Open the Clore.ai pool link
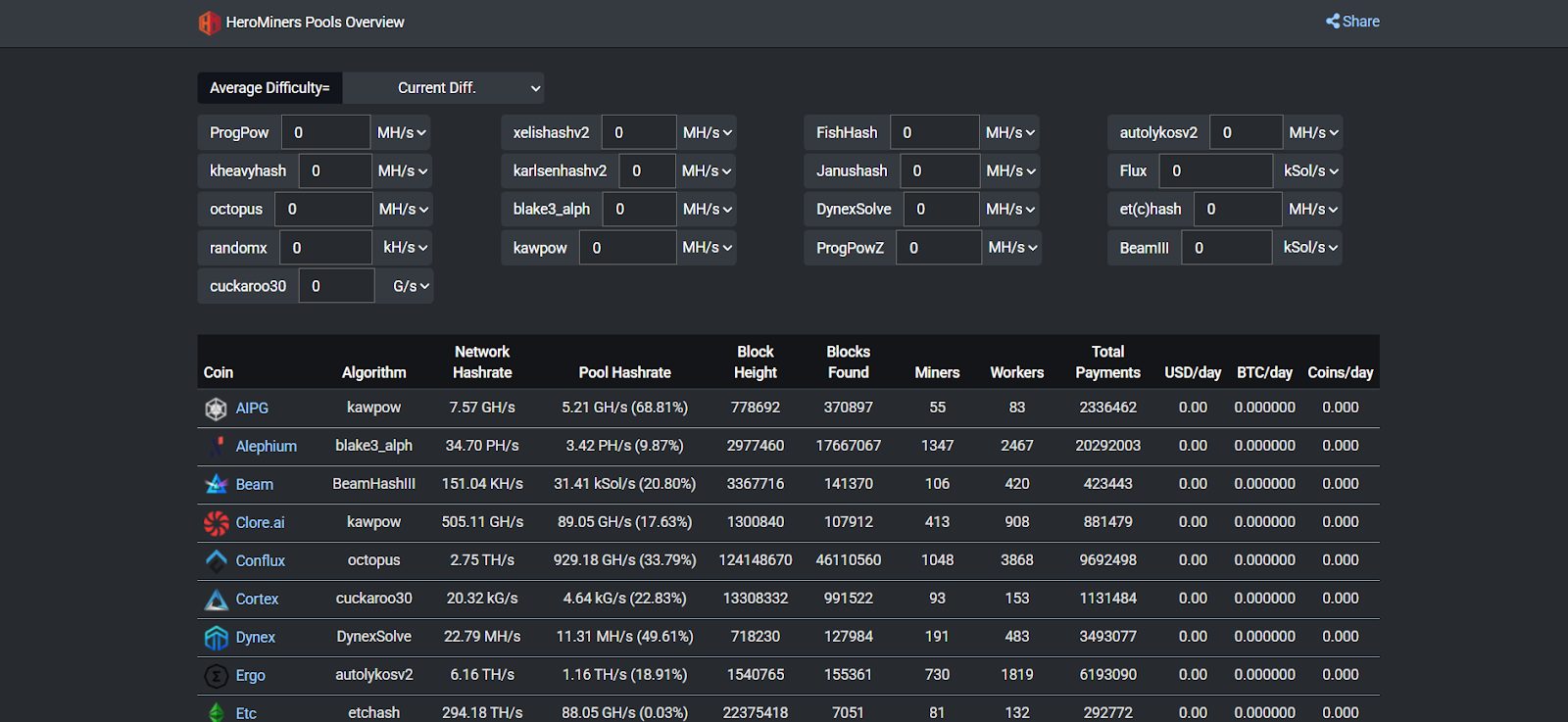 pyautogui.click(x=260, y=523)
